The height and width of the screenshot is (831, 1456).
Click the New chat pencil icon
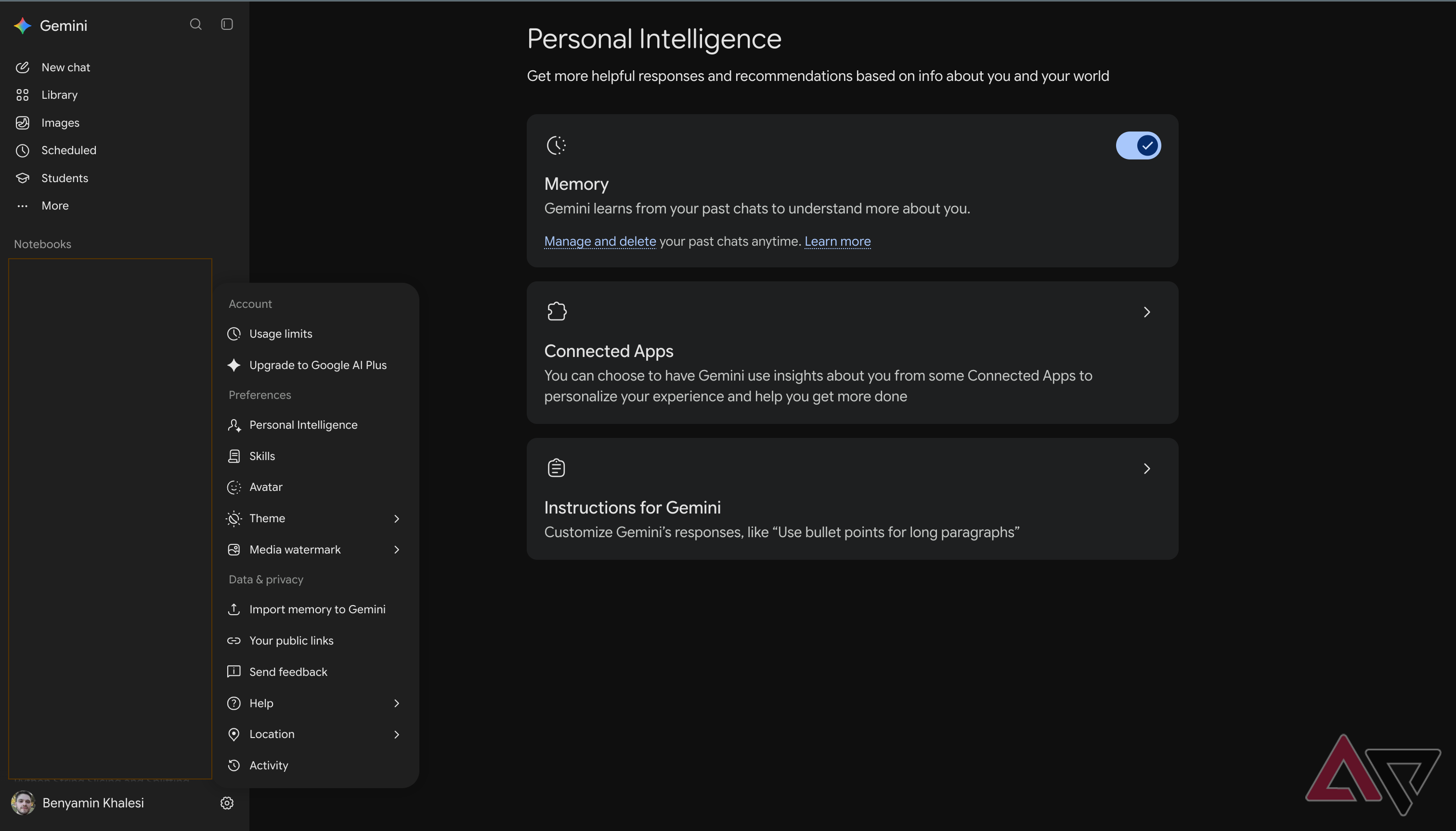(x=22, y=67)
